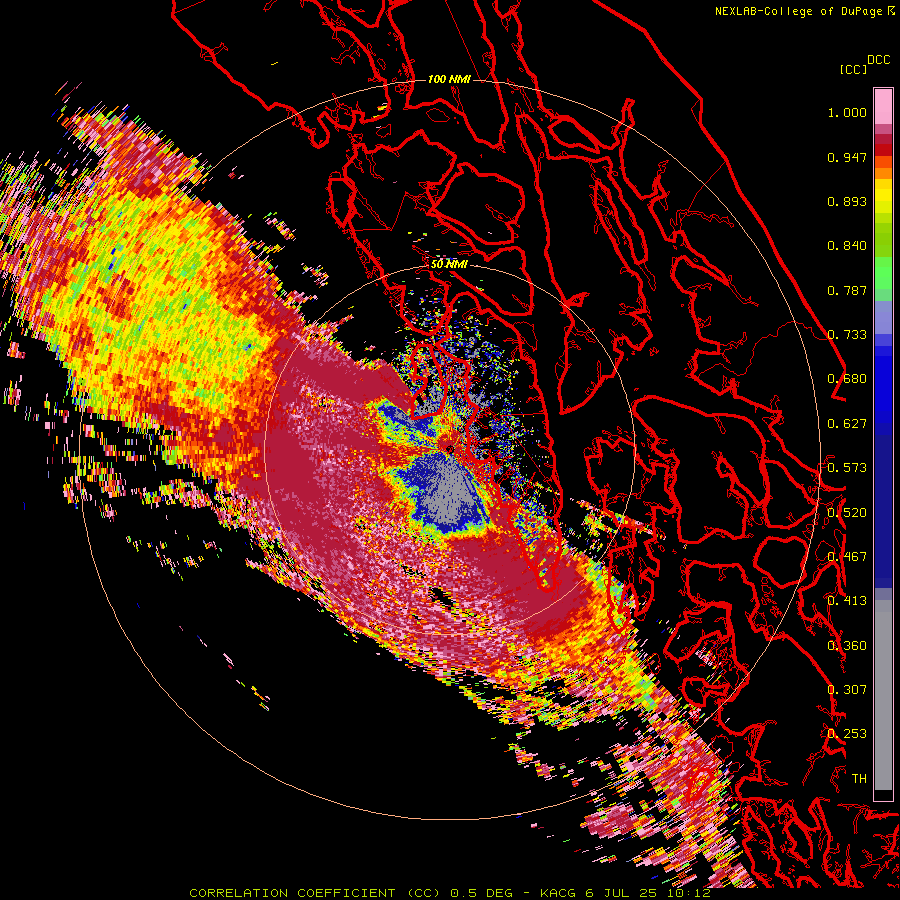Click the 'DCC' label above the color bar
The image size is (900, 900).
click(878, 60)
